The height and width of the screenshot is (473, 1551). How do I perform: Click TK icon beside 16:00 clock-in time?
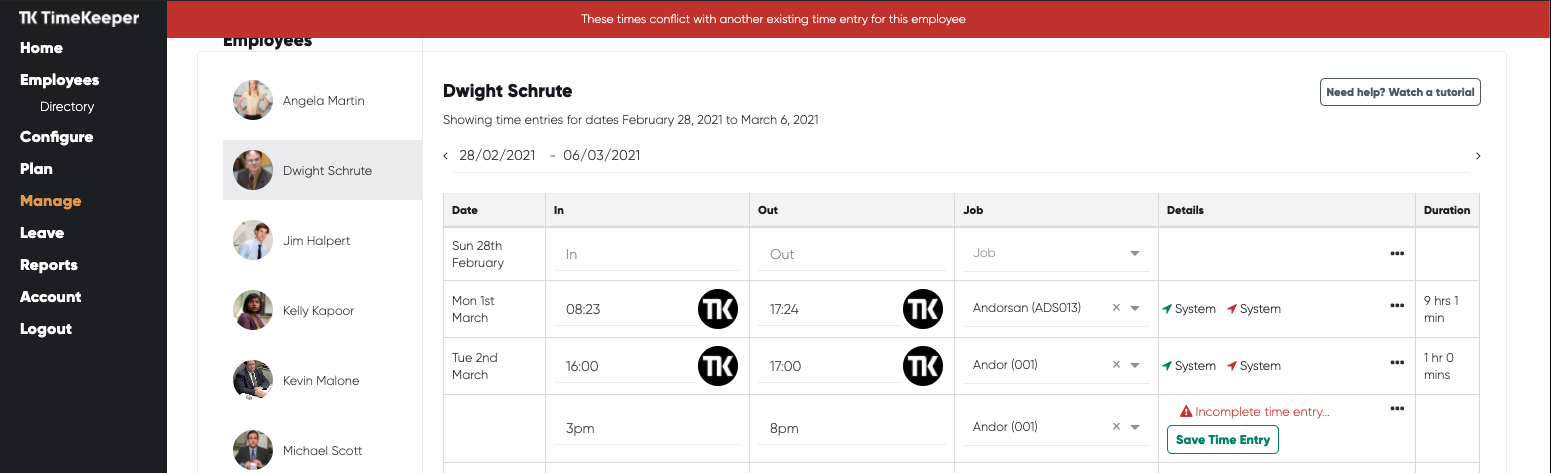(718, 366)
